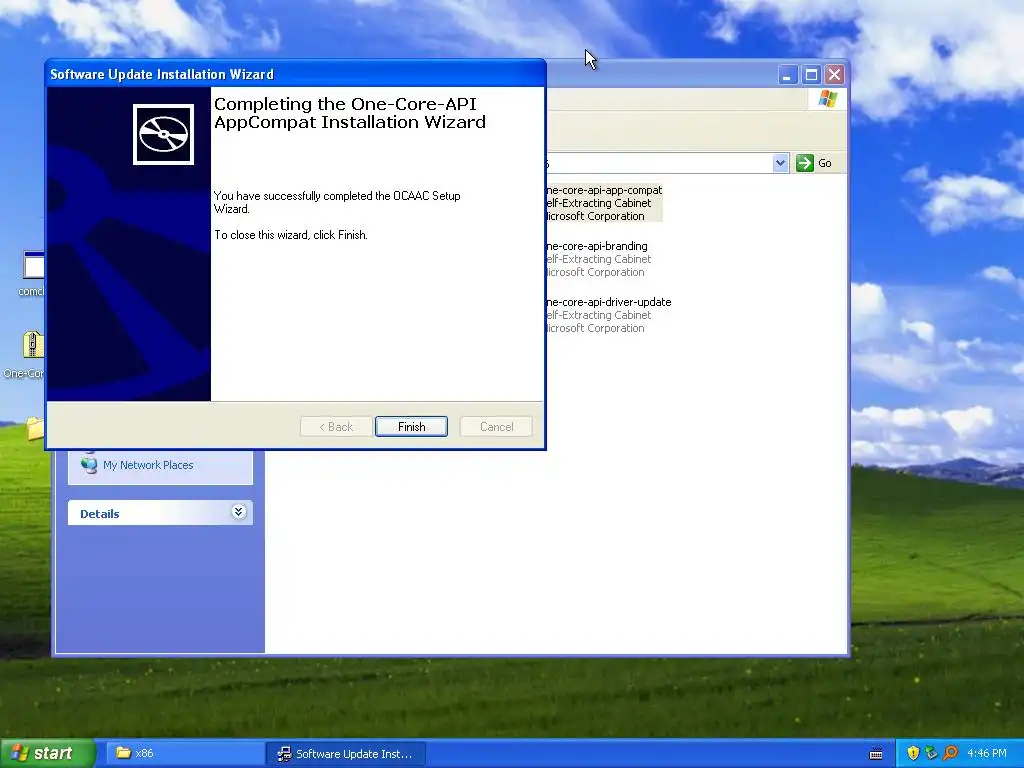The width and height of the screenshot is (1024, 768).
Task: Click the 4:46 PM clock
Action: coord(987,753)
